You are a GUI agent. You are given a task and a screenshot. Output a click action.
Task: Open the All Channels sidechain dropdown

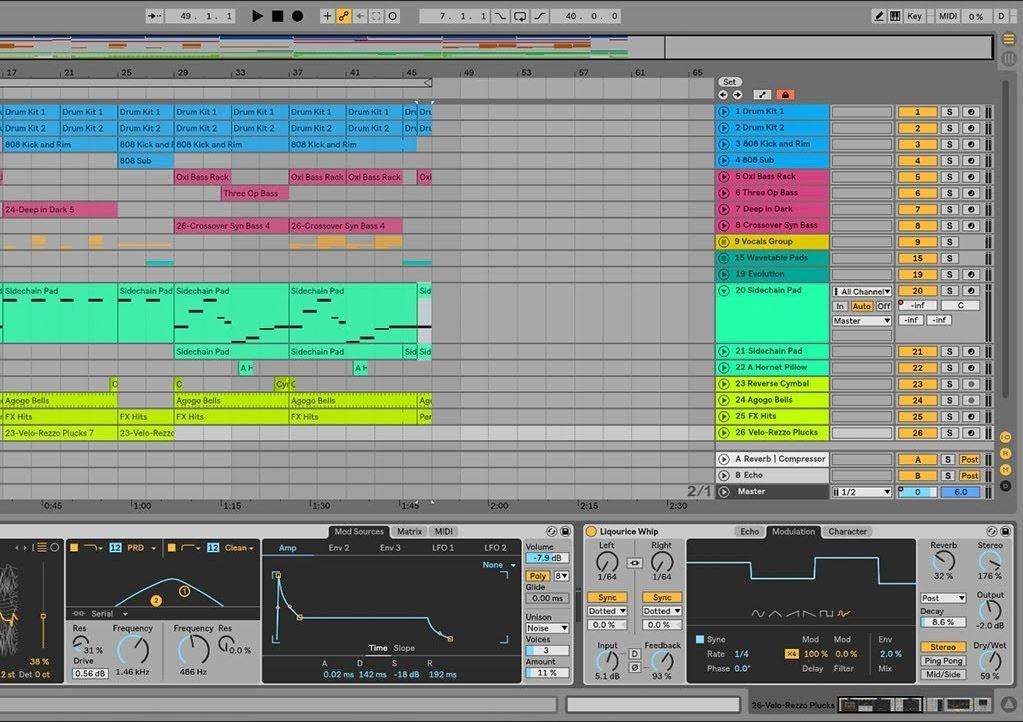861,291
